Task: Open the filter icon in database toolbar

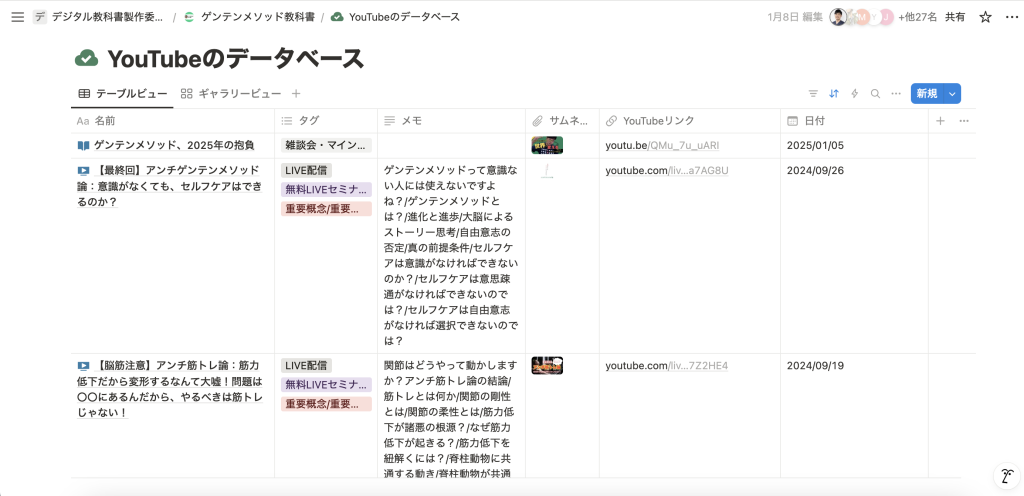Action: coord(813,94)
